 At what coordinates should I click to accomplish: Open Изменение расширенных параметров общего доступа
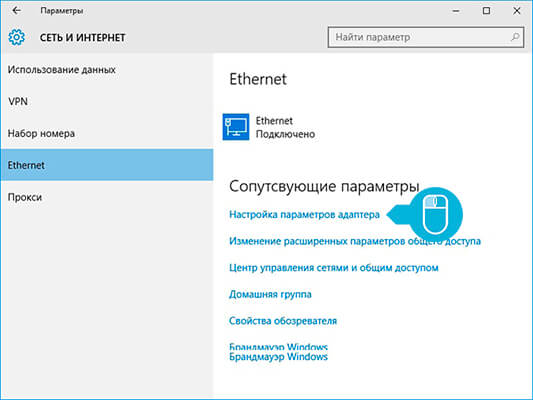point(355,241)
